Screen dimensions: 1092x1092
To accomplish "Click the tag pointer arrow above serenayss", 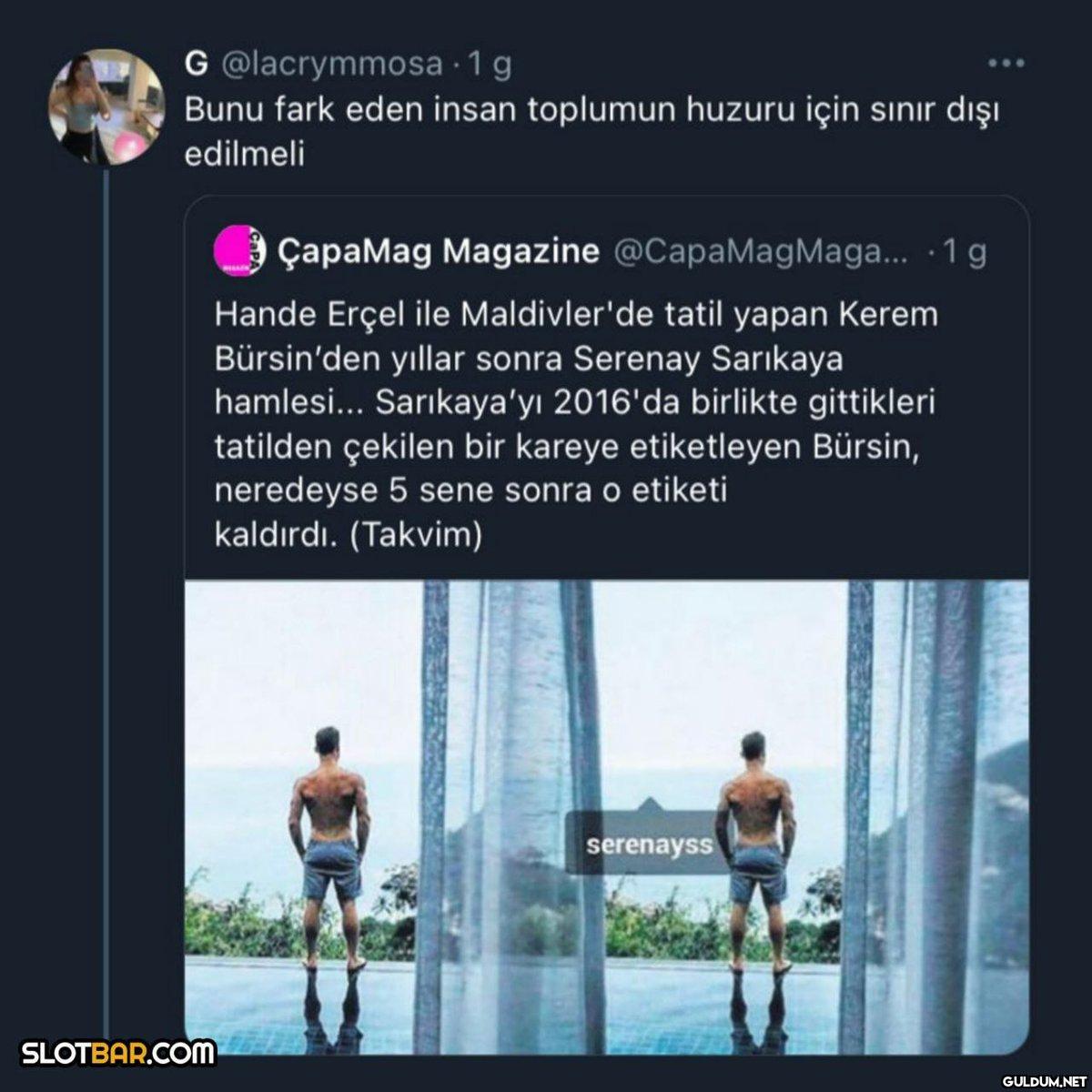I will coord(649,805).
